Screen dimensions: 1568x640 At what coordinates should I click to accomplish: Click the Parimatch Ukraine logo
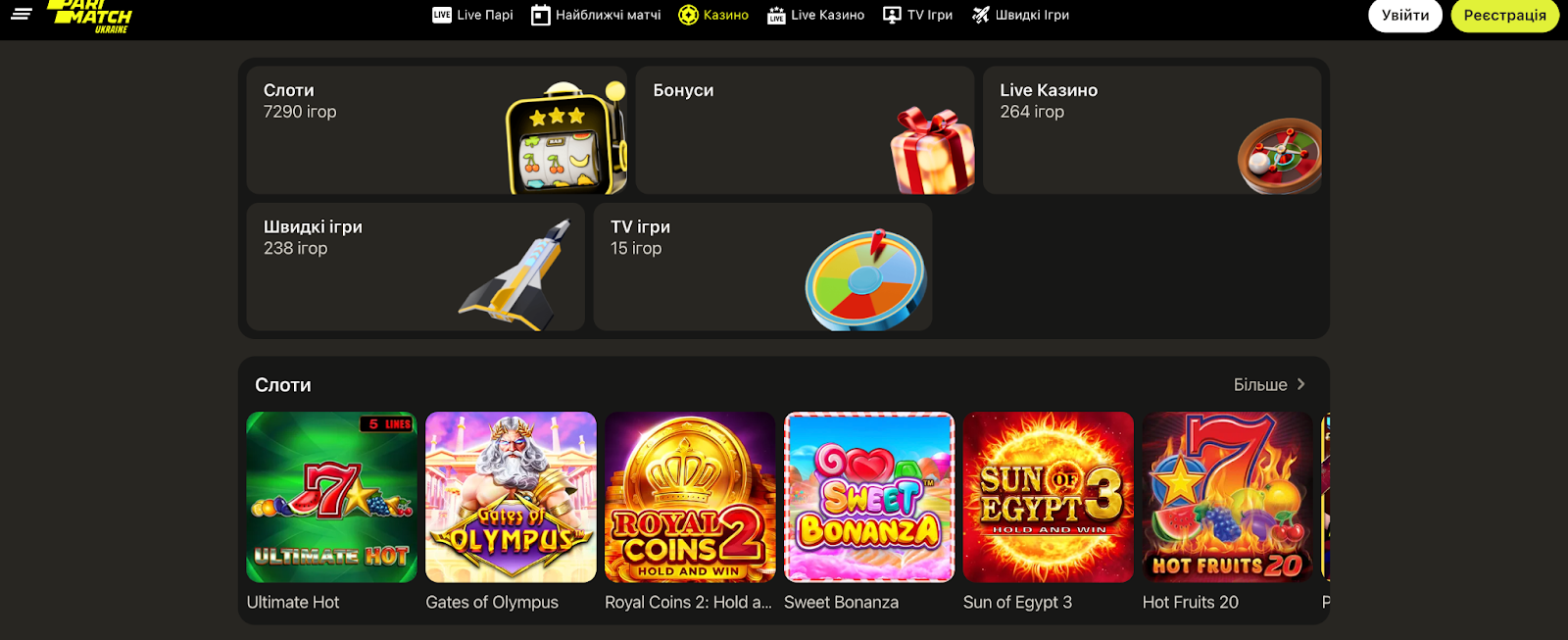90,17
